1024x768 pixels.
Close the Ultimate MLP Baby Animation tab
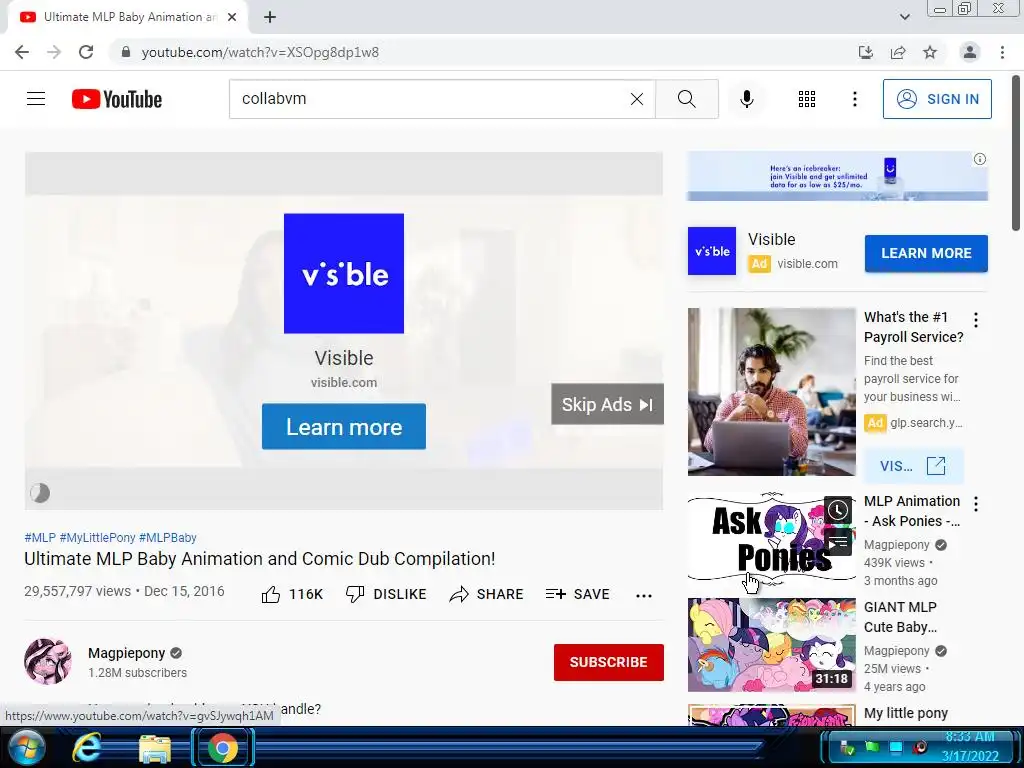coord(232,17)
